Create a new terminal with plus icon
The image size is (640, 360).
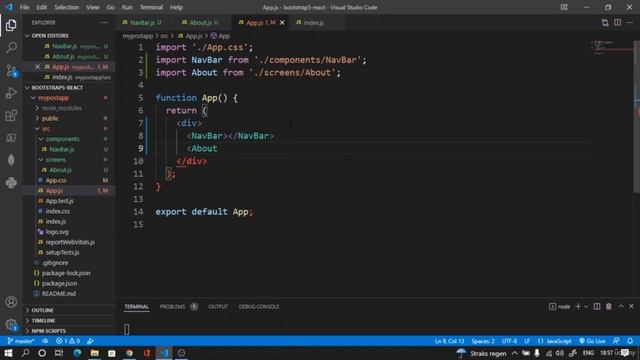(x=578, y=306)
